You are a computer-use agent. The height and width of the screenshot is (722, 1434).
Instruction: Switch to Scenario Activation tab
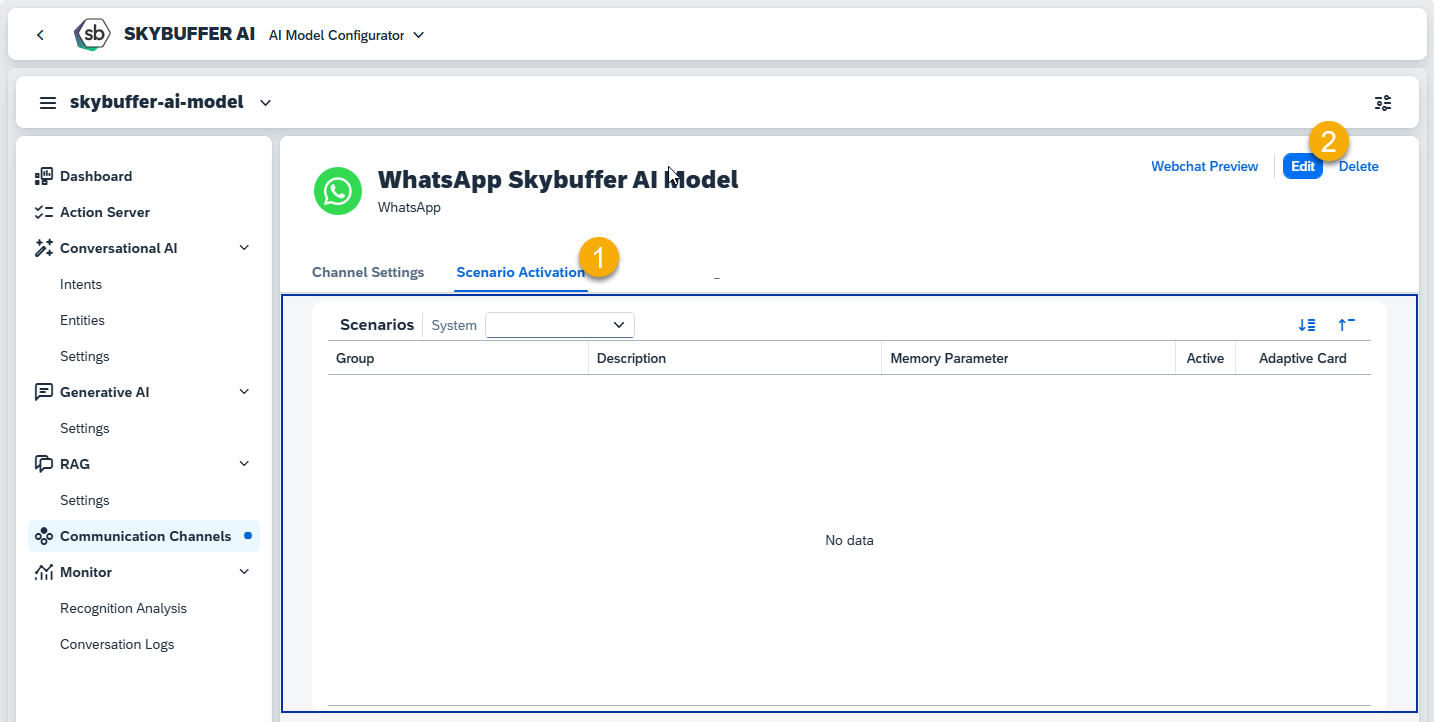tap(520, 272)
